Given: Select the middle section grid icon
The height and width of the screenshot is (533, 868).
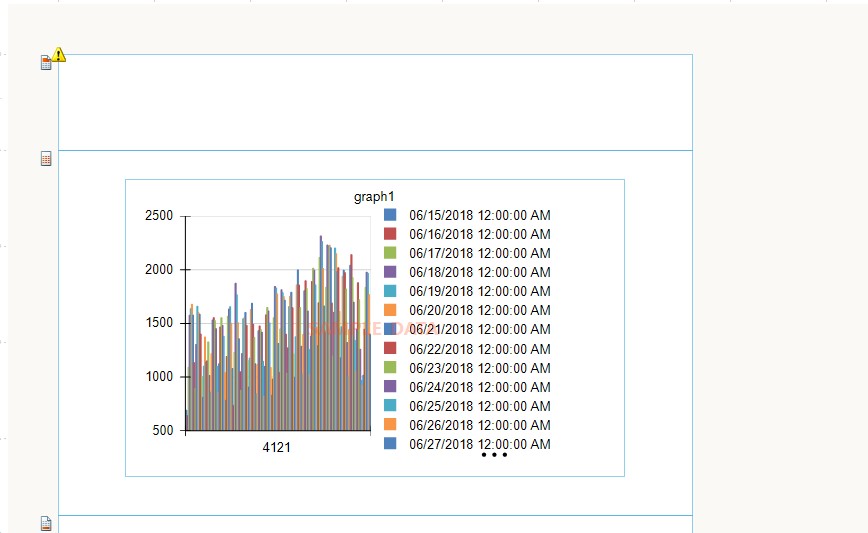Looking at the screenshot, I should (46, 159).
